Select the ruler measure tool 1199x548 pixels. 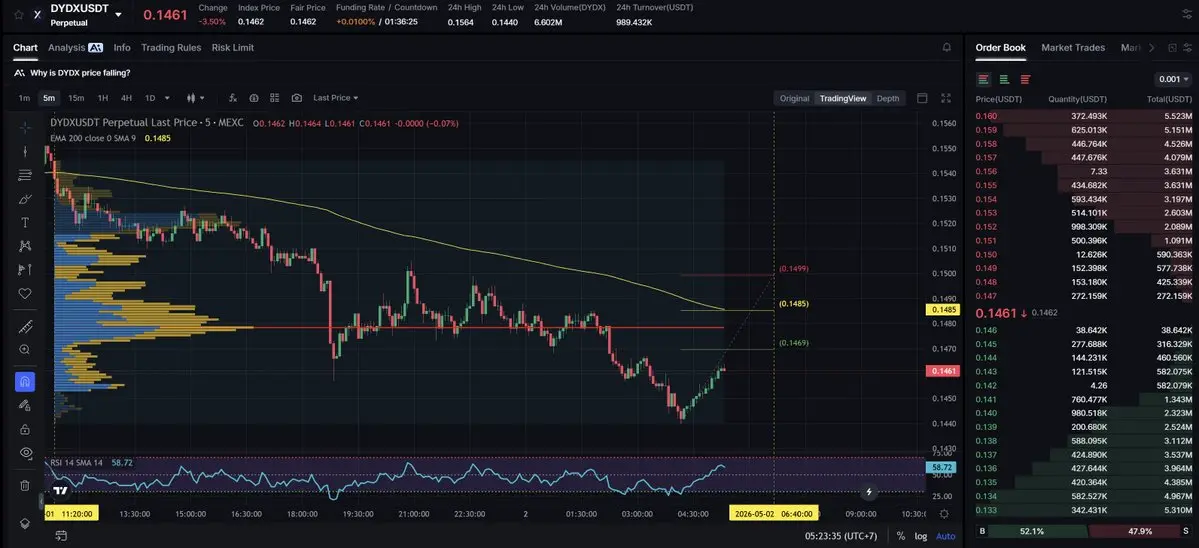tap(24, 326)
